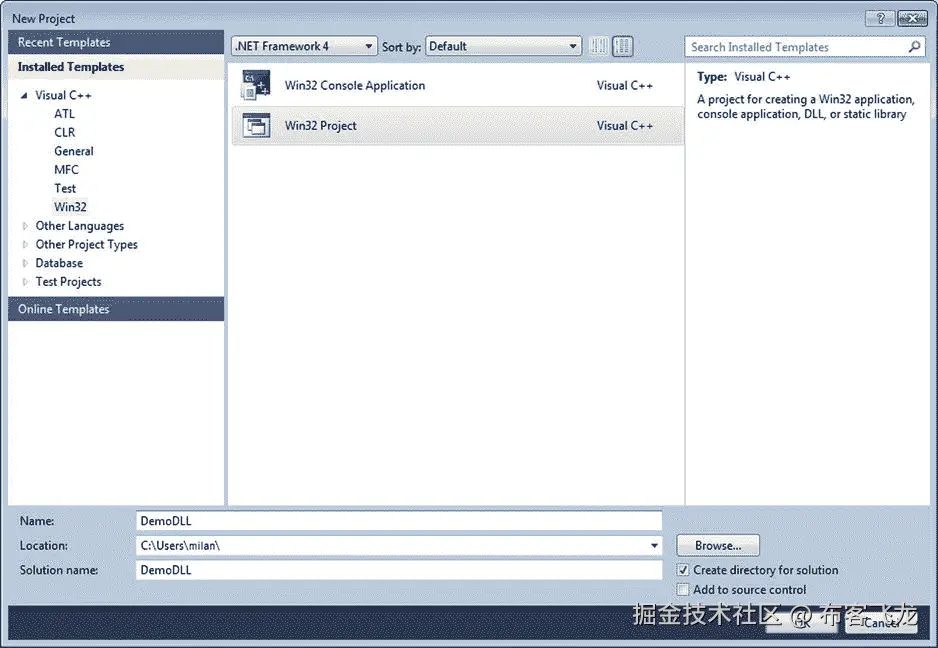Collapse the Visual C++ tree node
This screenshot has height=648, width=938.
tap(24, 94)
